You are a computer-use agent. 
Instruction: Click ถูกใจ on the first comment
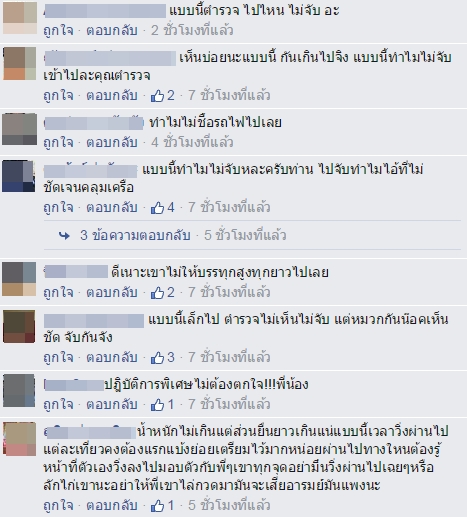58,31
